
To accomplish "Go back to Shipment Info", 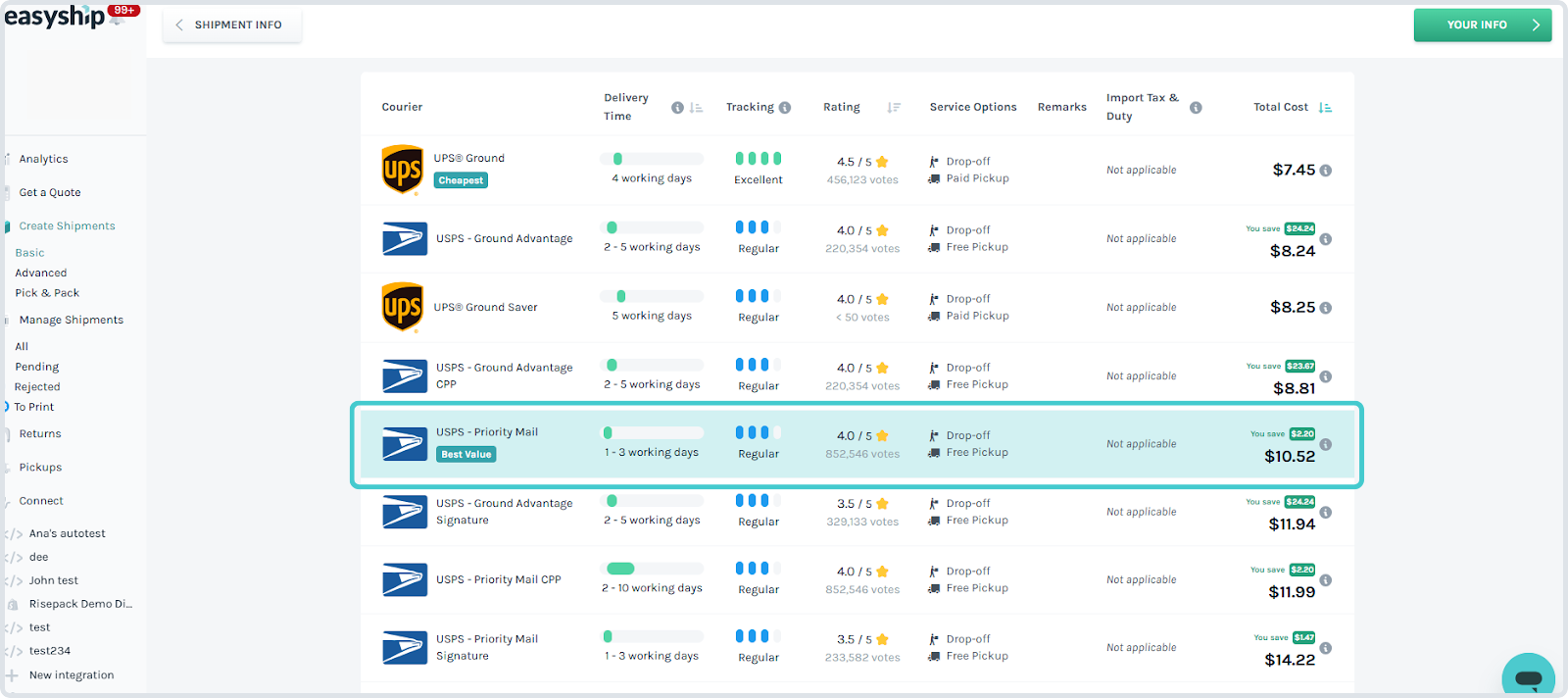I will tap(231, 25).
